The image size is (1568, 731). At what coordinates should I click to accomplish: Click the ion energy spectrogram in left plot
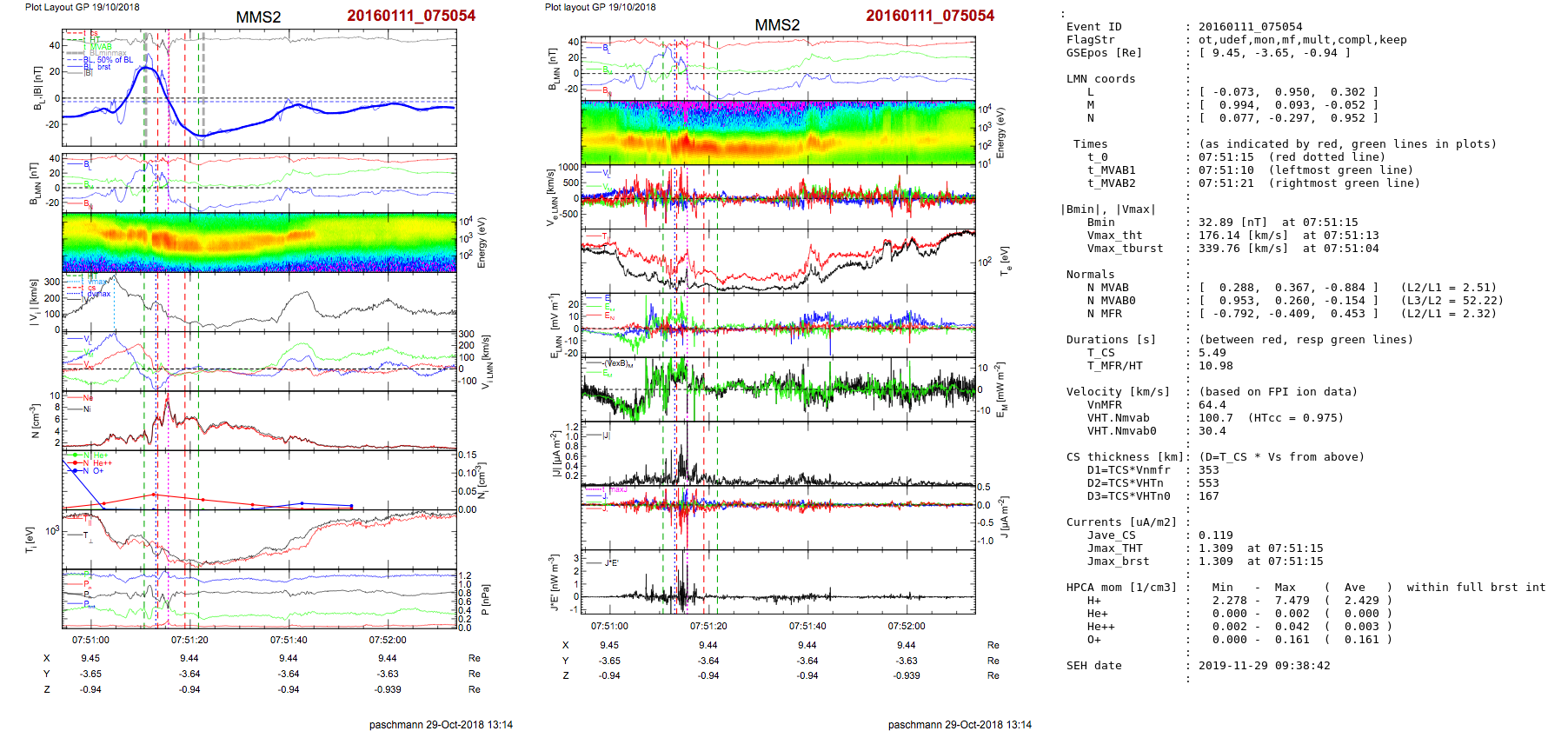pyautogui.click(x=259, y=243)
